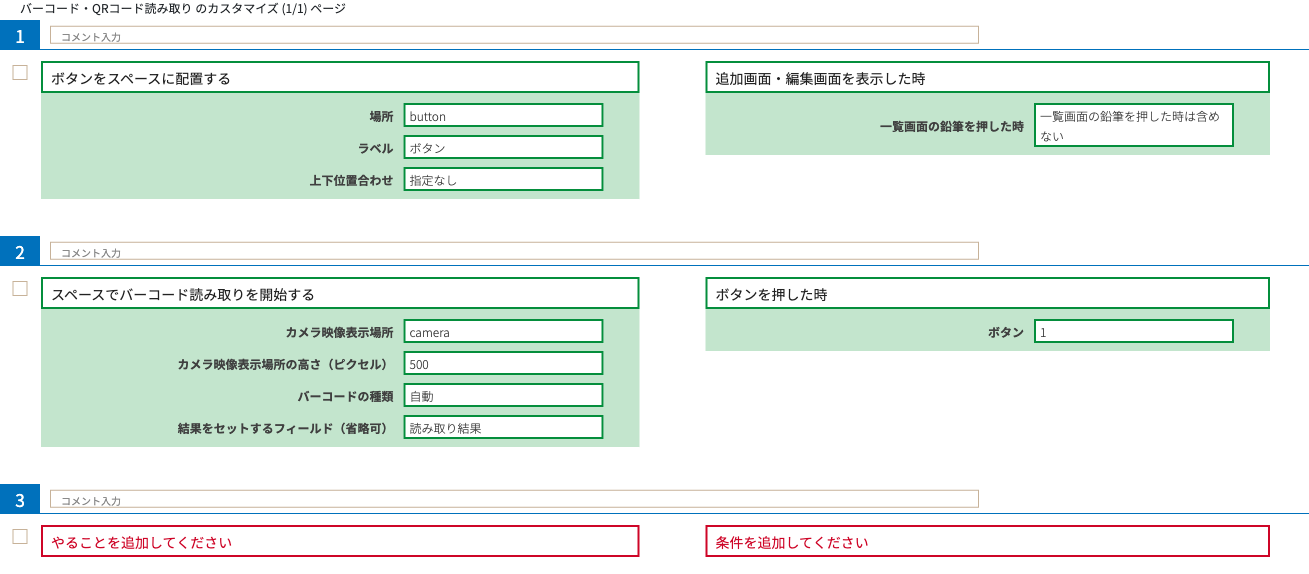Tick the checkbox for rule 2
This screenshot has width=1309, height=574.
point(20,289)
